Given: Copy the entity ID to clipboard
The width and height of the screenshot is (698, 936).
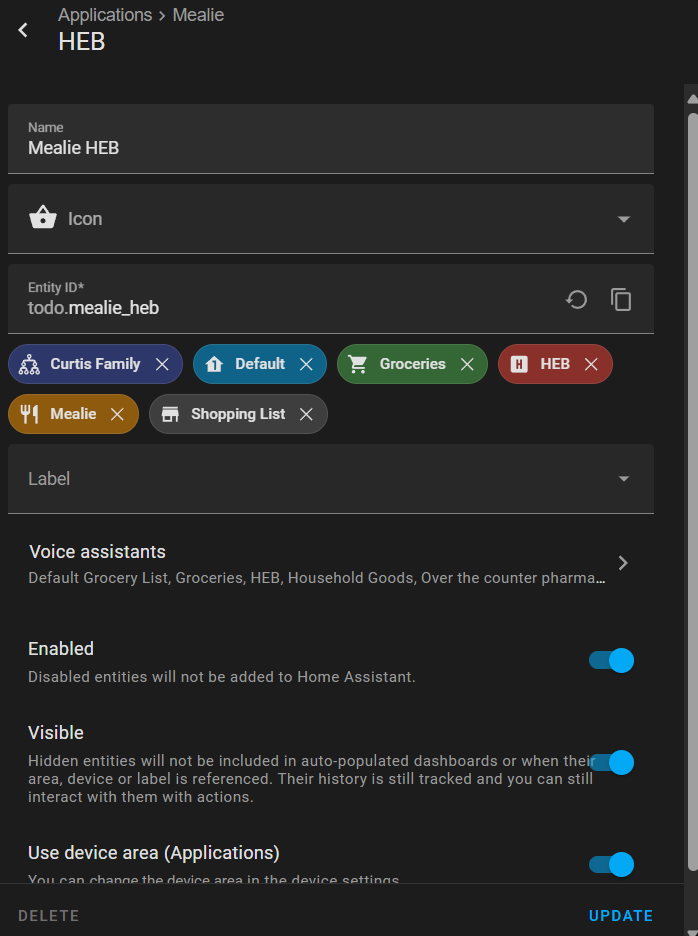Looking at the screenshot, I should (x=621, y=300).
